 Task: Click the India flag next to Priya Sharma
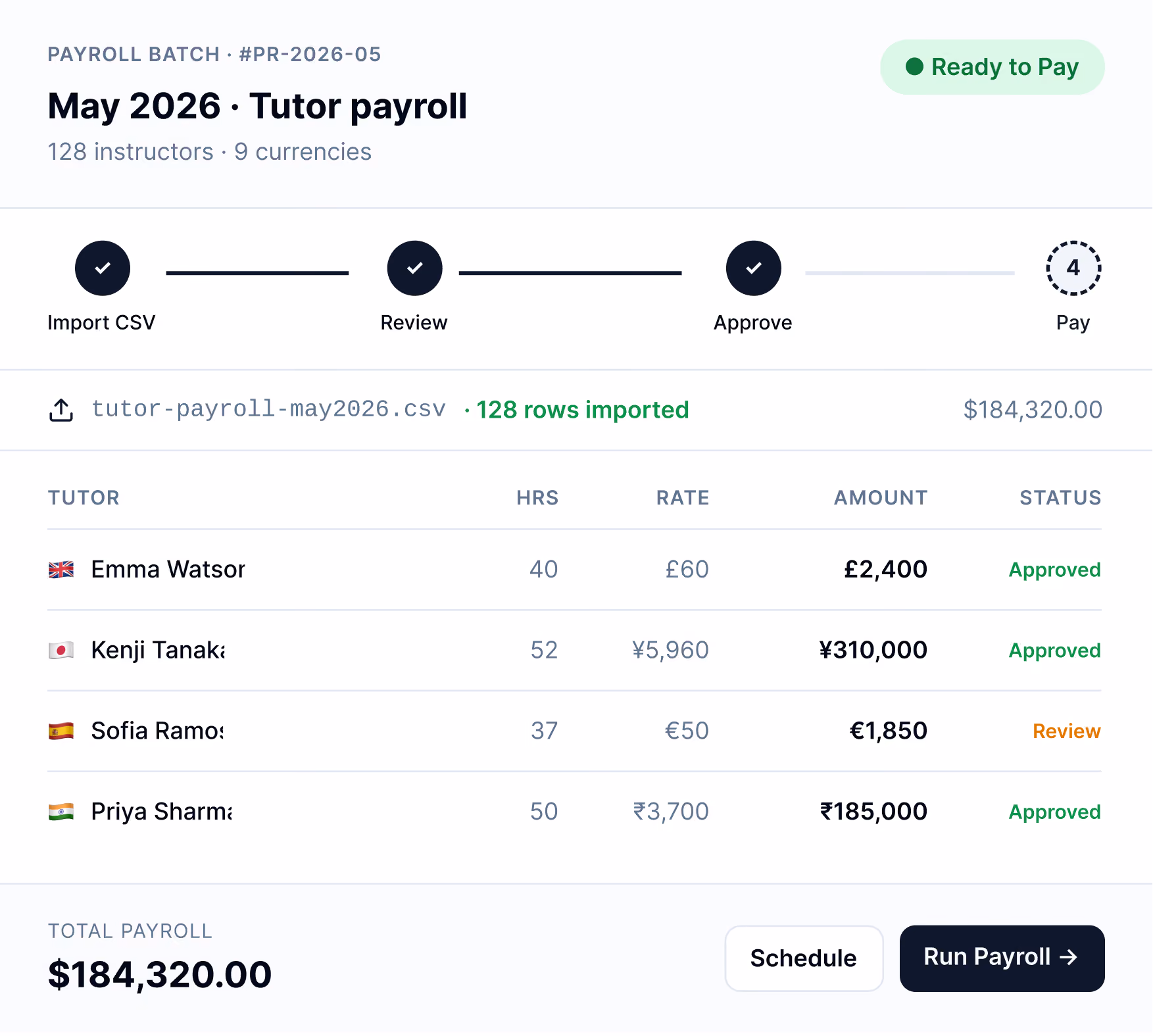[61, 812]
